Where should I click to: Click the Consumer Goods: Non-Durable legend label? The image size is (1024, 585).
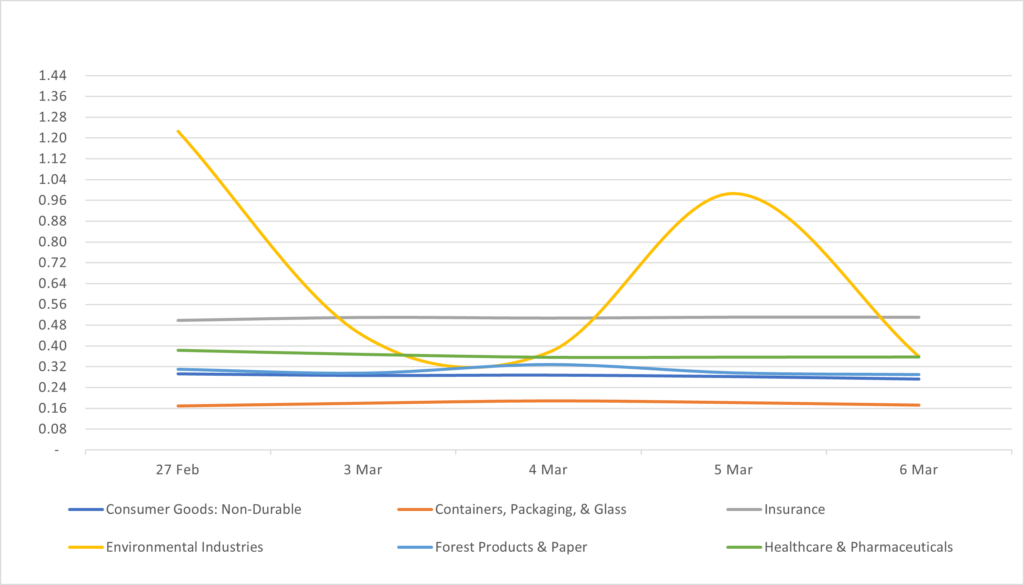coord(203,509)
